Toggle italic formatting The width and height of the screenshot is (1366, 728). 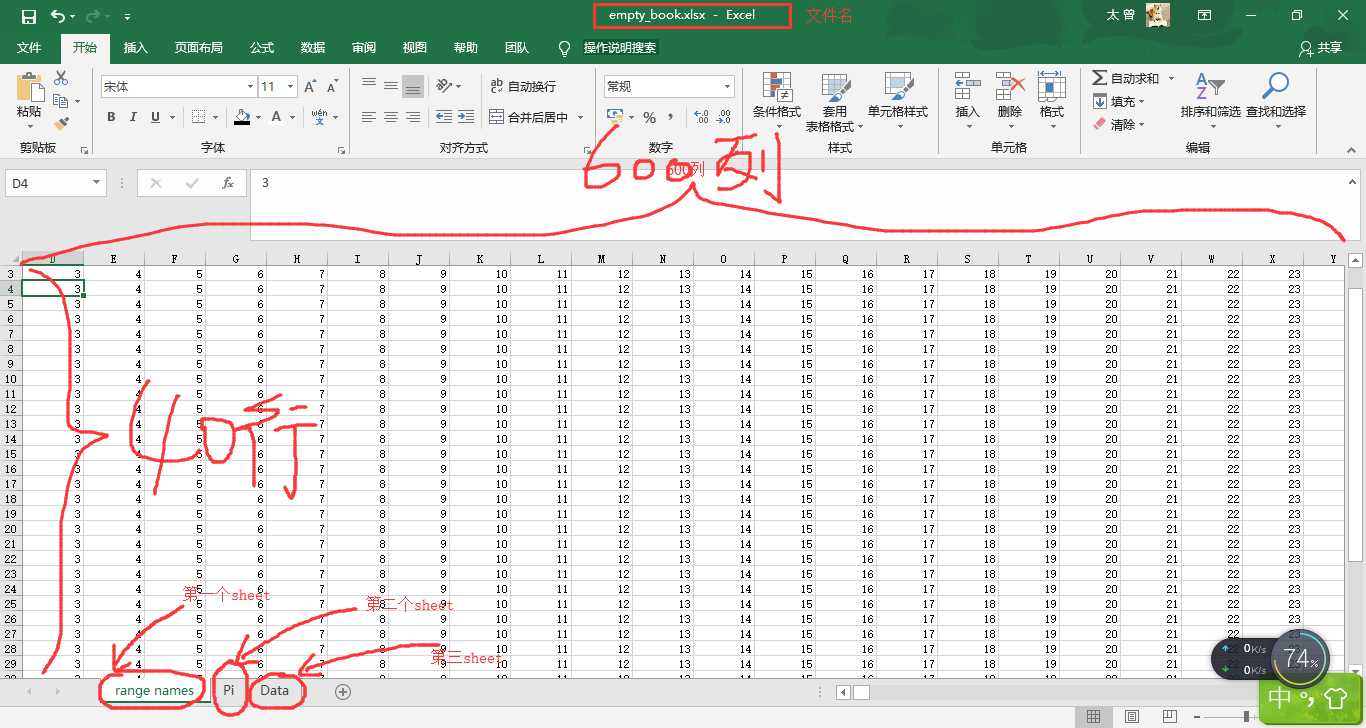134,117
